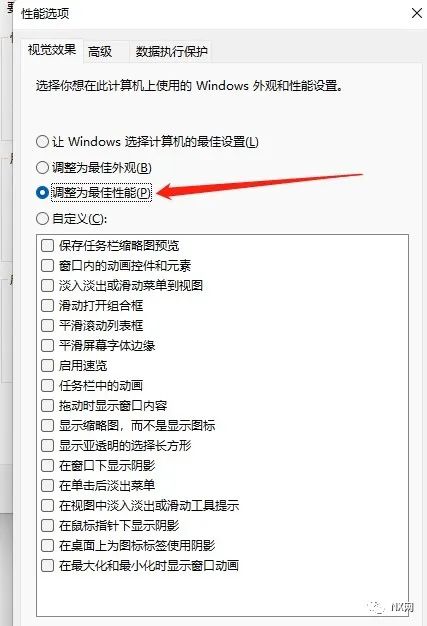Viewport: 427px width, 626px height.
Task: Switch to the 高级 tab
Action: (101, 51)
